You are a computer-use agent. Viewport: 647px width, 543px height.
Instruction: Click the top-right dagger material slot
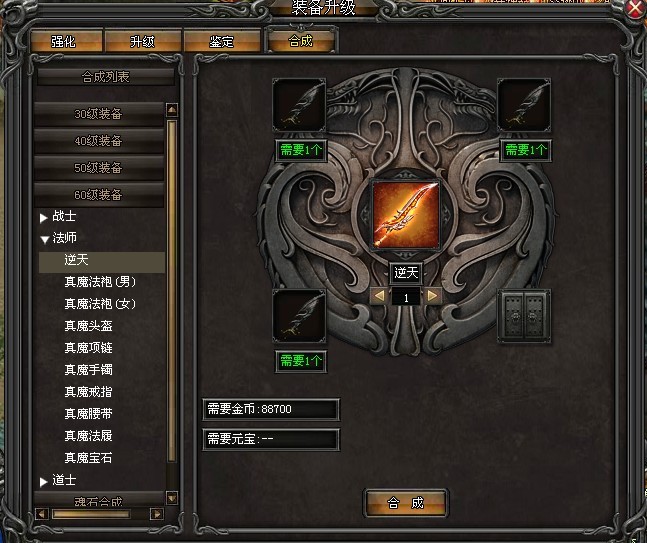(x=524, y=105)
